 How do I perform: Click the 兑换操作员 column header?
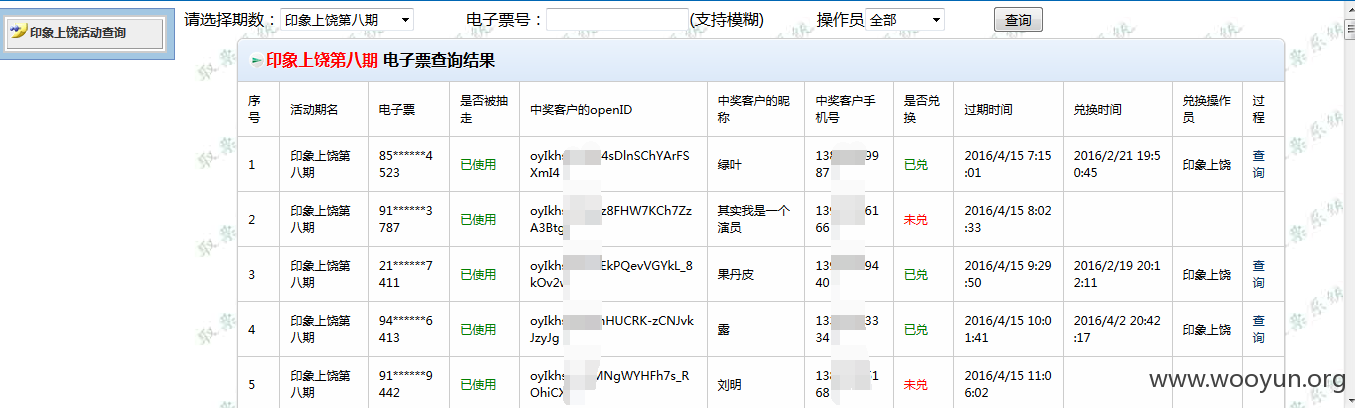click(1207, 109)
